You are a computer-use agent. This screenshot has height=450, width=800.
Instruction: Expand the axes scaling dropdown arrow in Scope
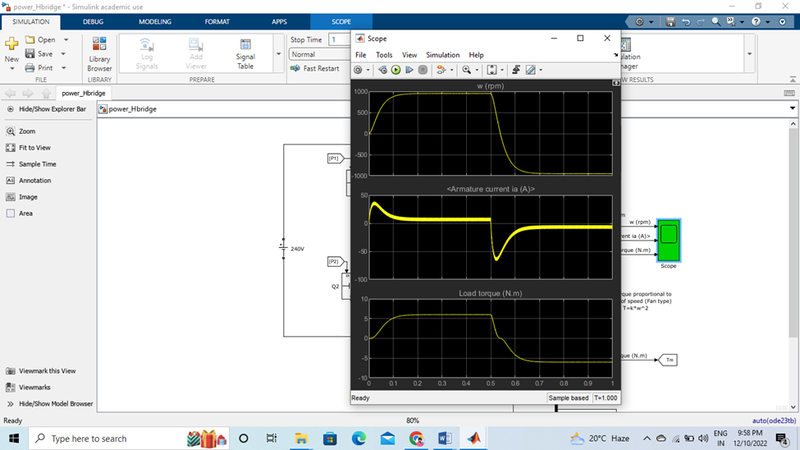point(502,70)
